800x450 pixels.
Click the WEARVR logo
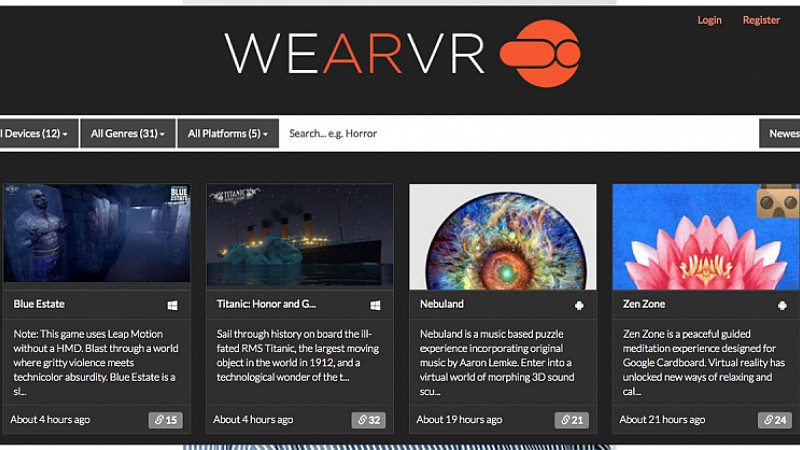click(402, 53)
